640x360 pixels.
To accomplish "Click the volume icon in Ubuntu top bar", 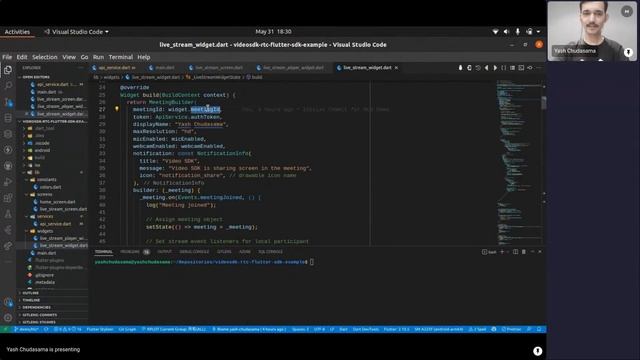I will point(506,31).
